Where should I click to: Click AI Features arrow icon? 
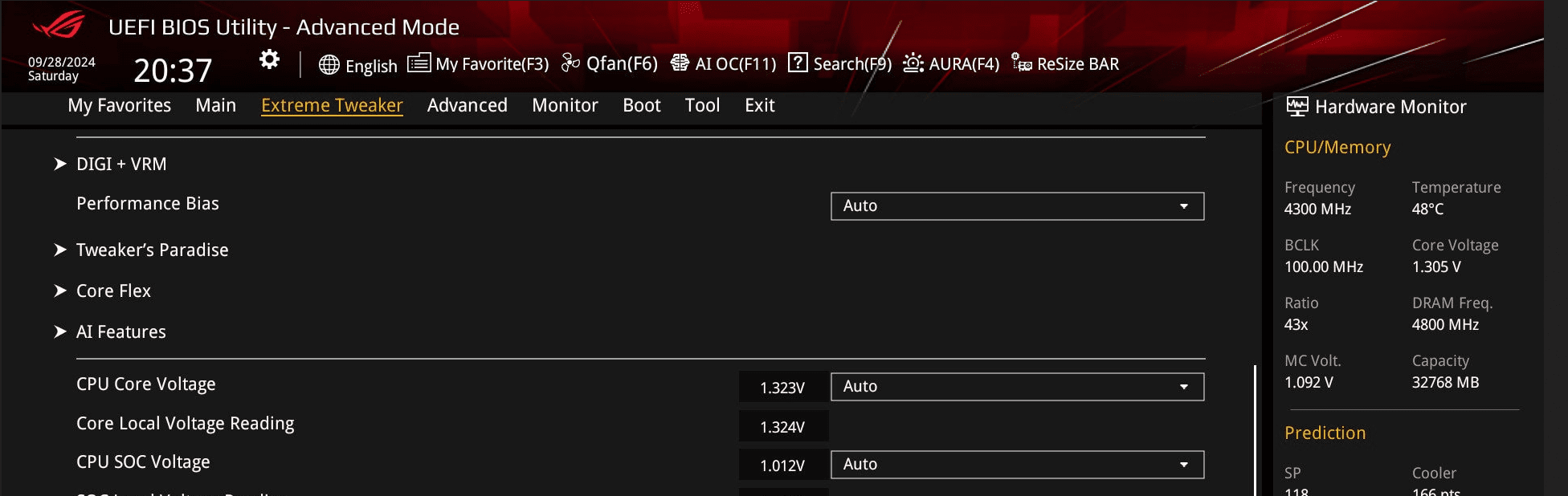(60, 331)
